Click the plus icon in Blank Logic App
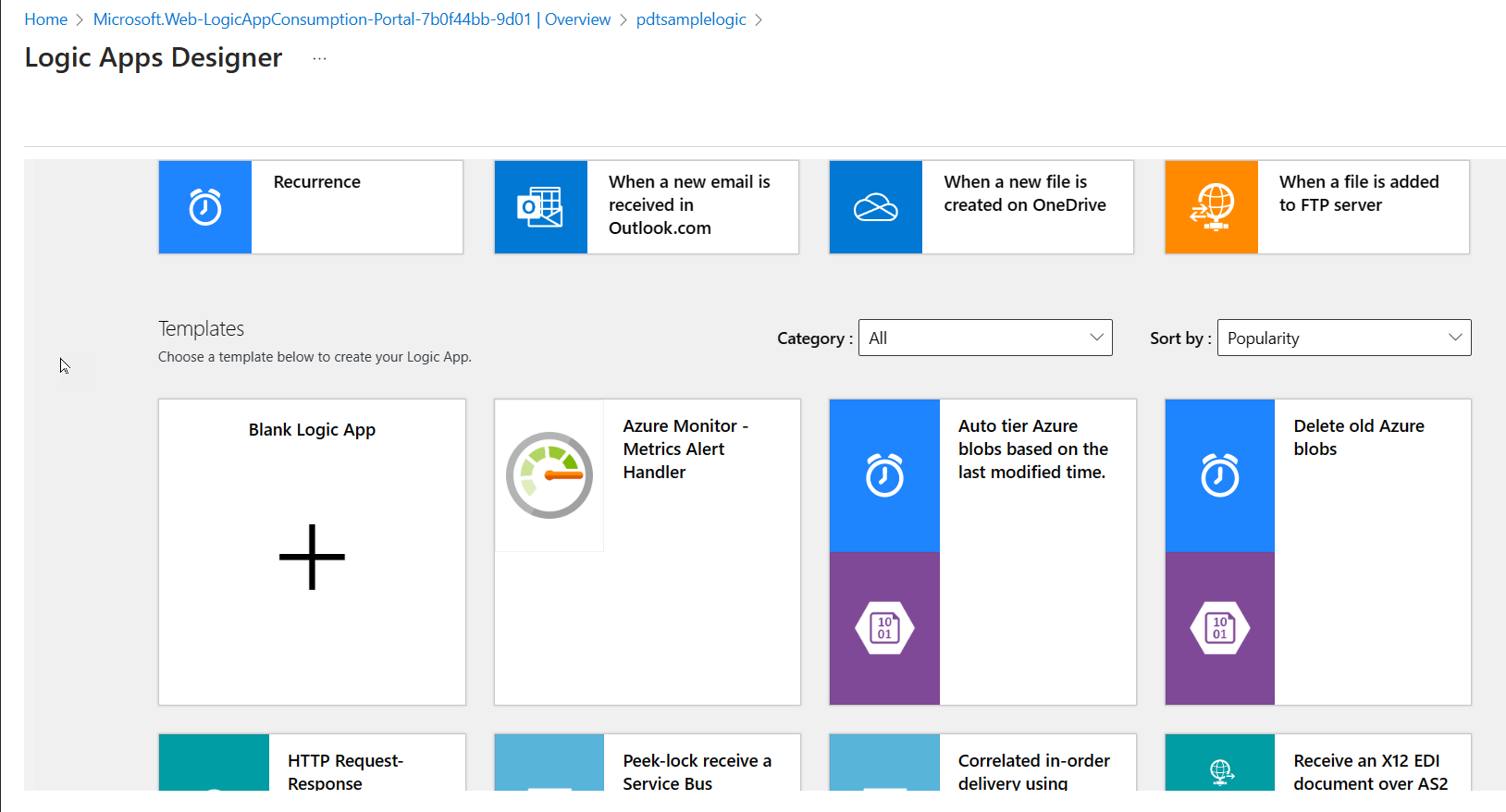The width and height of the screenshot is (1506, 812). click(x=312, y=557)
